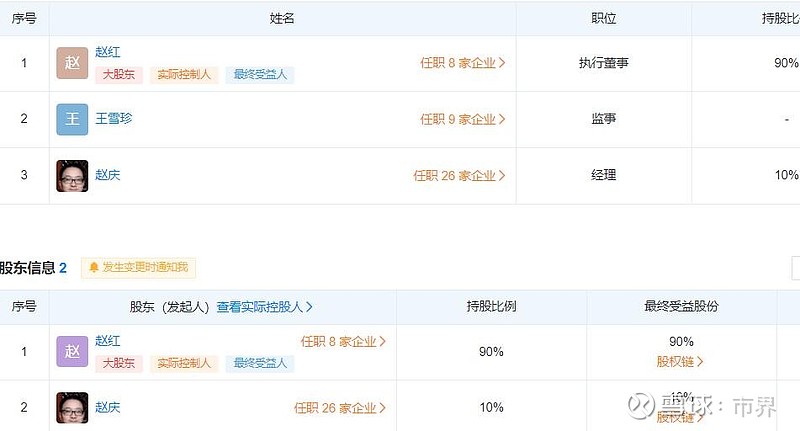This screenshot has width=800, height=431.
Task: Click 赵庆's photo avatar in the manager row
Action: (72, 176)
